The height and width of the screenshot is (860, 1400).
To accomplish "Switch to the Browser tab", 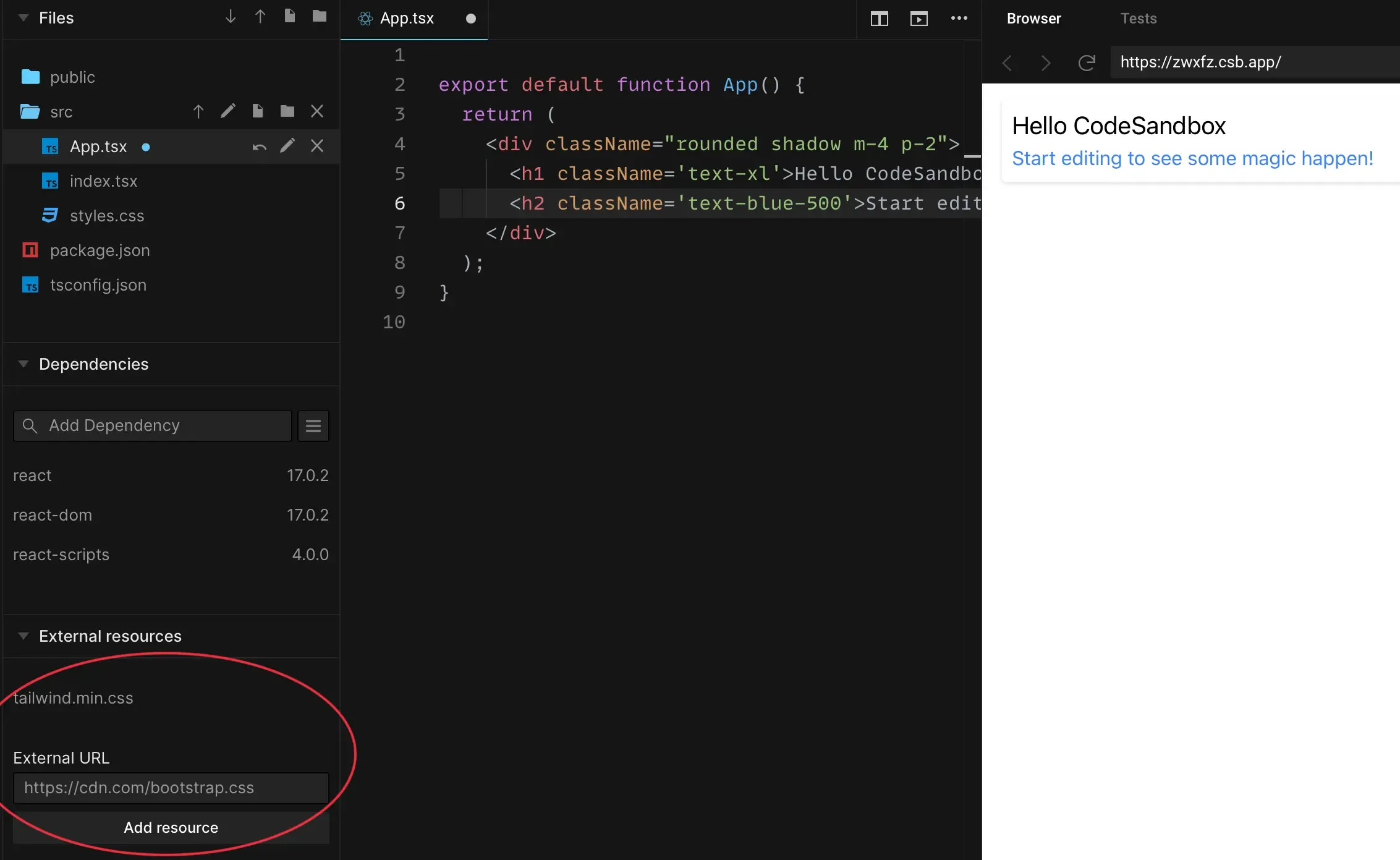I will (1034, 18).
